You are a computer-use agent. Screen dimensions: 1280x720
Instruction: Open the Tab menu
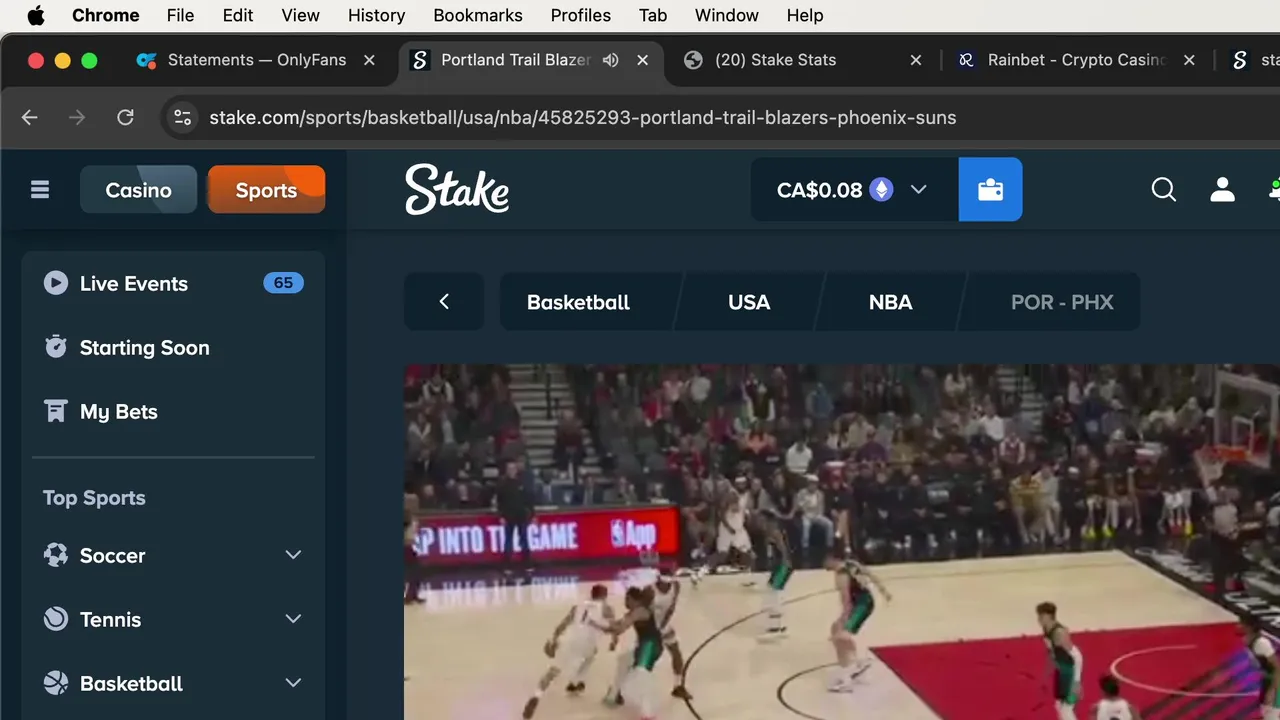pyautogui.click(x=653, y=15)
